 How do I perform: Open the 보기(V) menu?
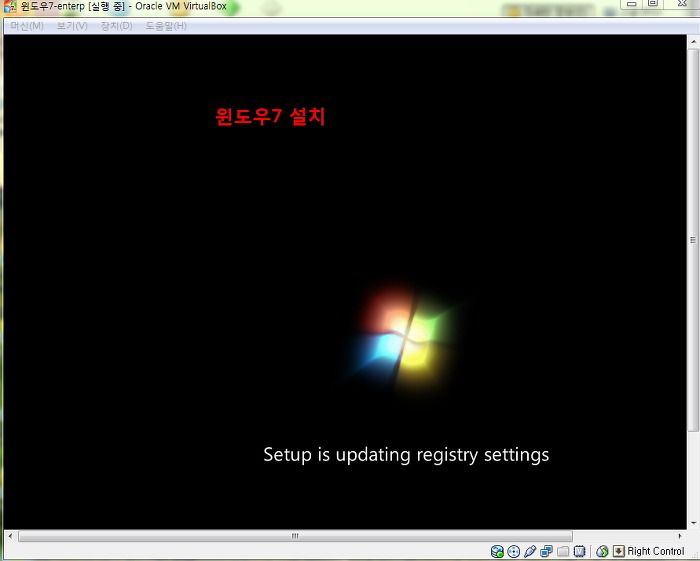pyautogui.click(x=72, y=26)
